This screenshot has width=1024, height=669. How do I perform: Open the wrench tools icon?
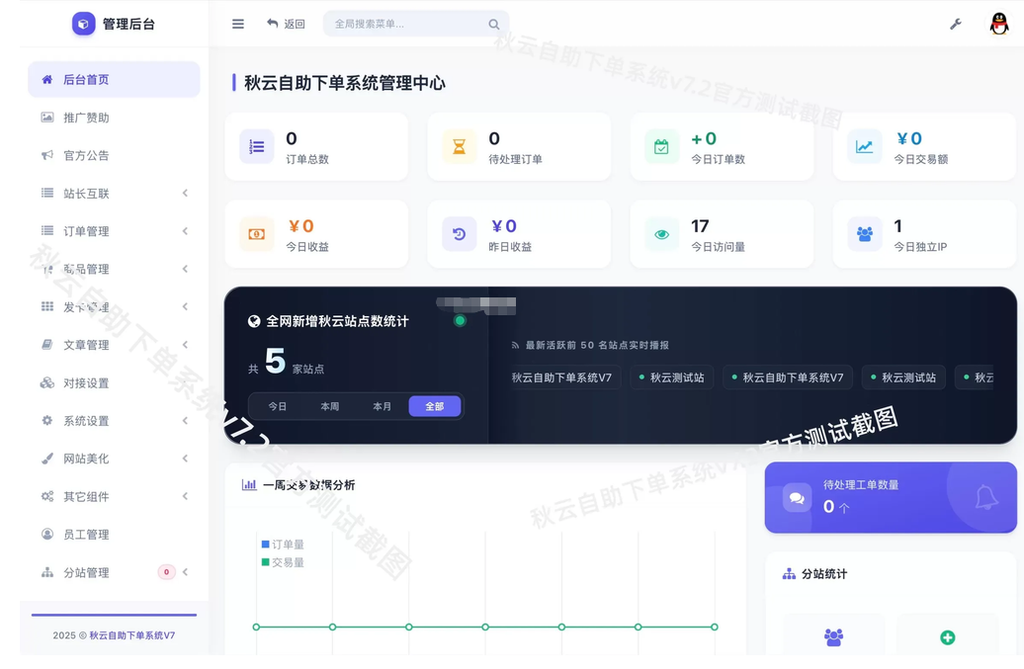click(x=955, y=24)
